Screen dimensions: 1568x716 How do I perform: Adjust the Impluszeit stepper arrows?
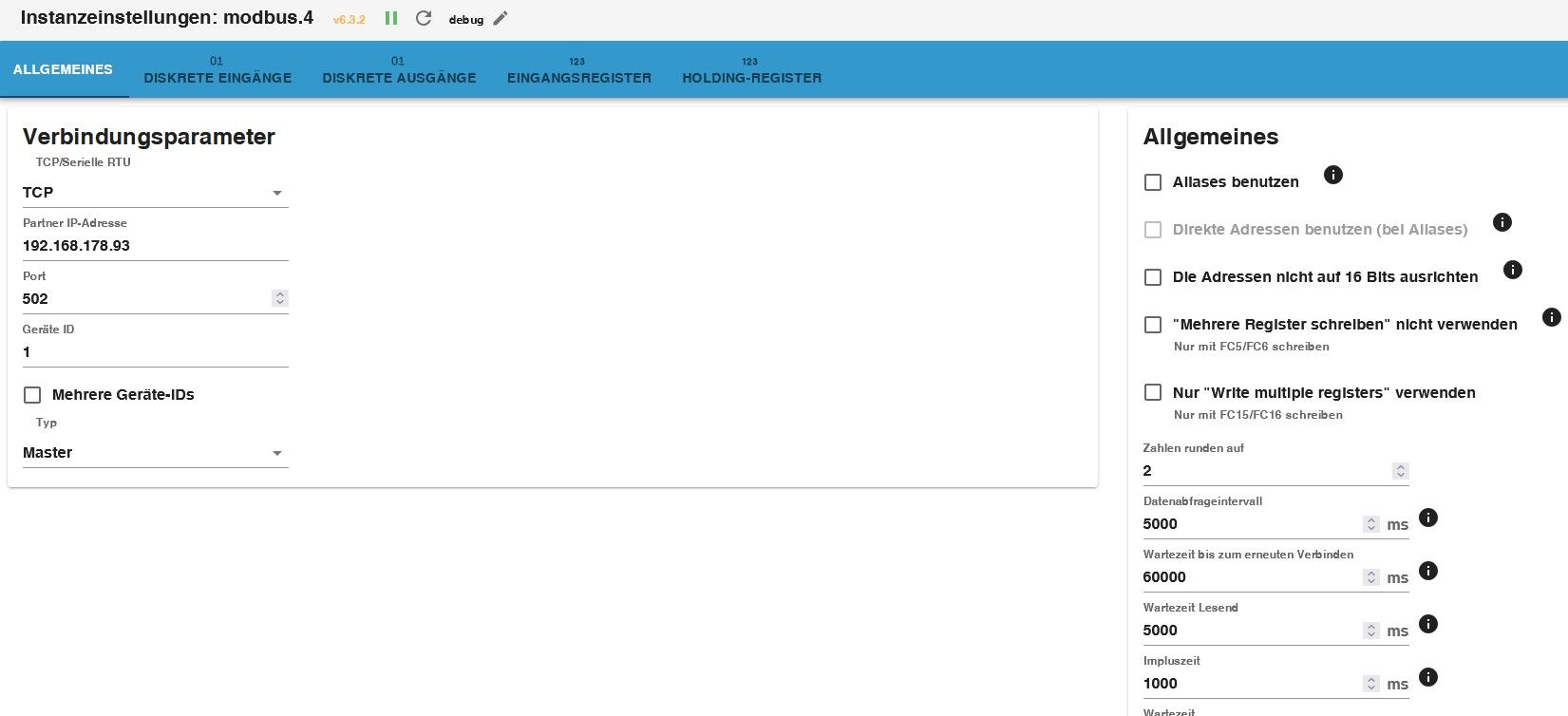pos(1370,684)
